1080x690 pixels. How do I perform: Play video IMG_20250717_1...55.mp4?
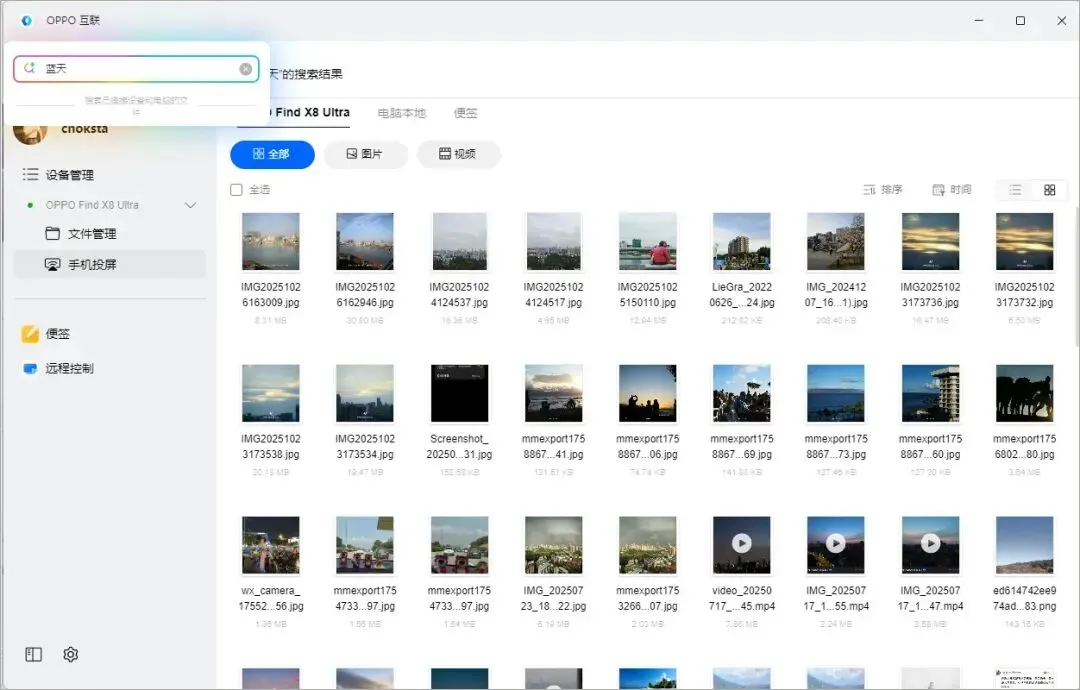[836, 545]
